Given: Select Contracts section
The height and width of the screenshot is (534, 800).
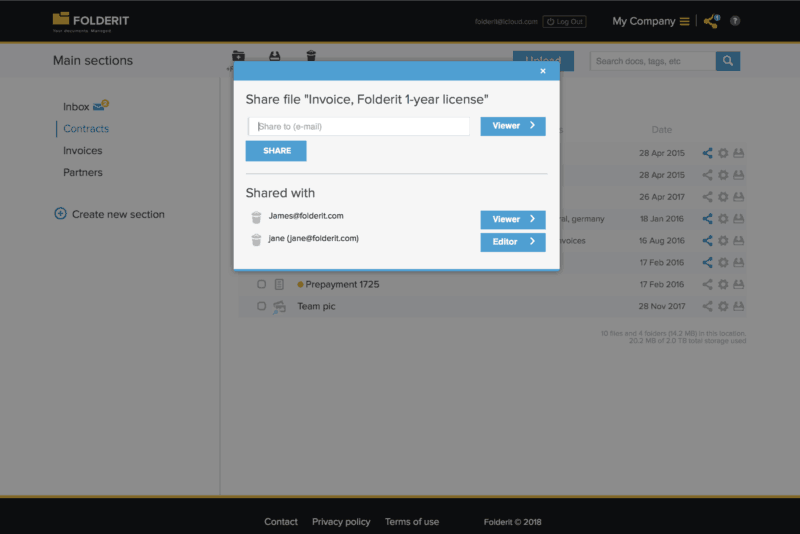Looking at the screenshot, I should [86, 129].
